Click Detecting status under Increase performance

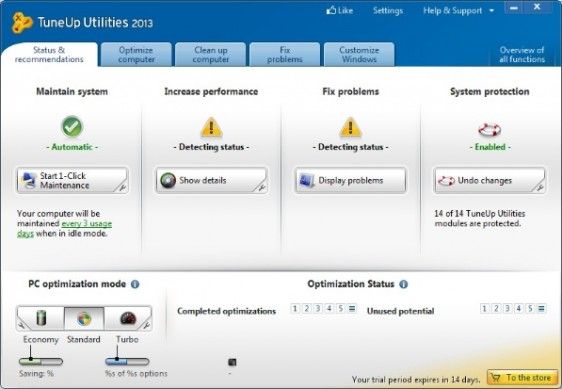point(211,147)
